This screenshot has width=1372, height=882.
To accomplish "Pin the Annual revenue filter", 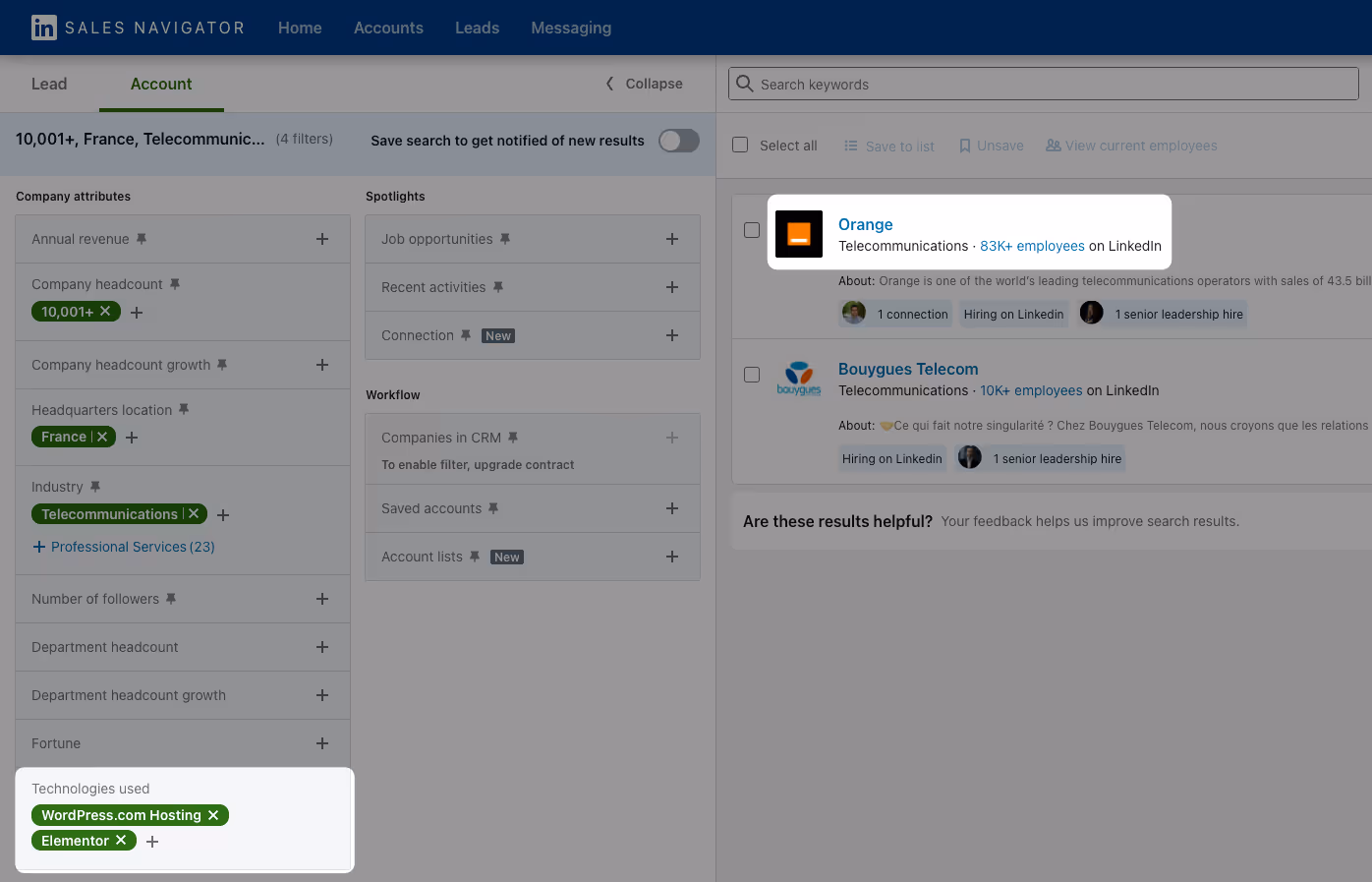I will 142,239.
